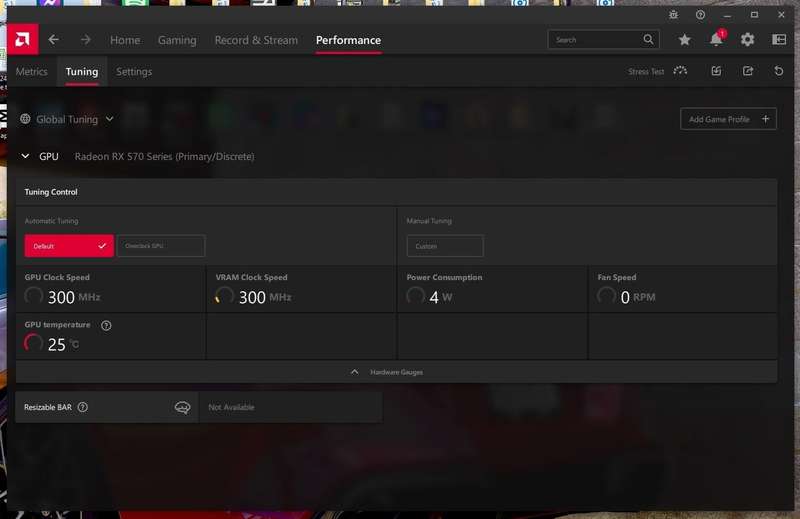Open the help question-mark icon in title bar
800x519 pixels.
pos(701,15)
